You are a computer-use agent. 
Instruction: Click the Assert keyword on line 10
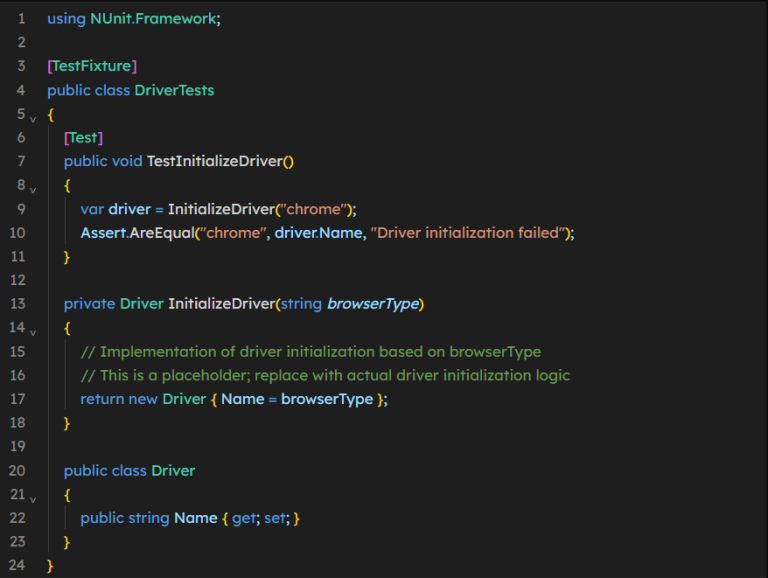103,233
